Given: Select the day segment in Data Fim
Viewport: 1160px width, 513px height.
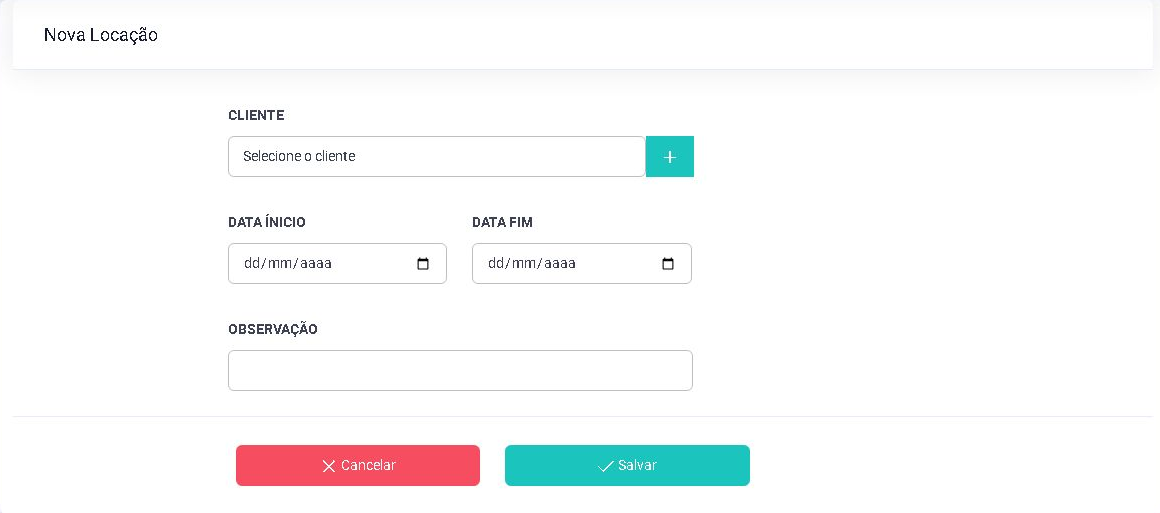Looking at the screenshot, I should tap(496, 264).
